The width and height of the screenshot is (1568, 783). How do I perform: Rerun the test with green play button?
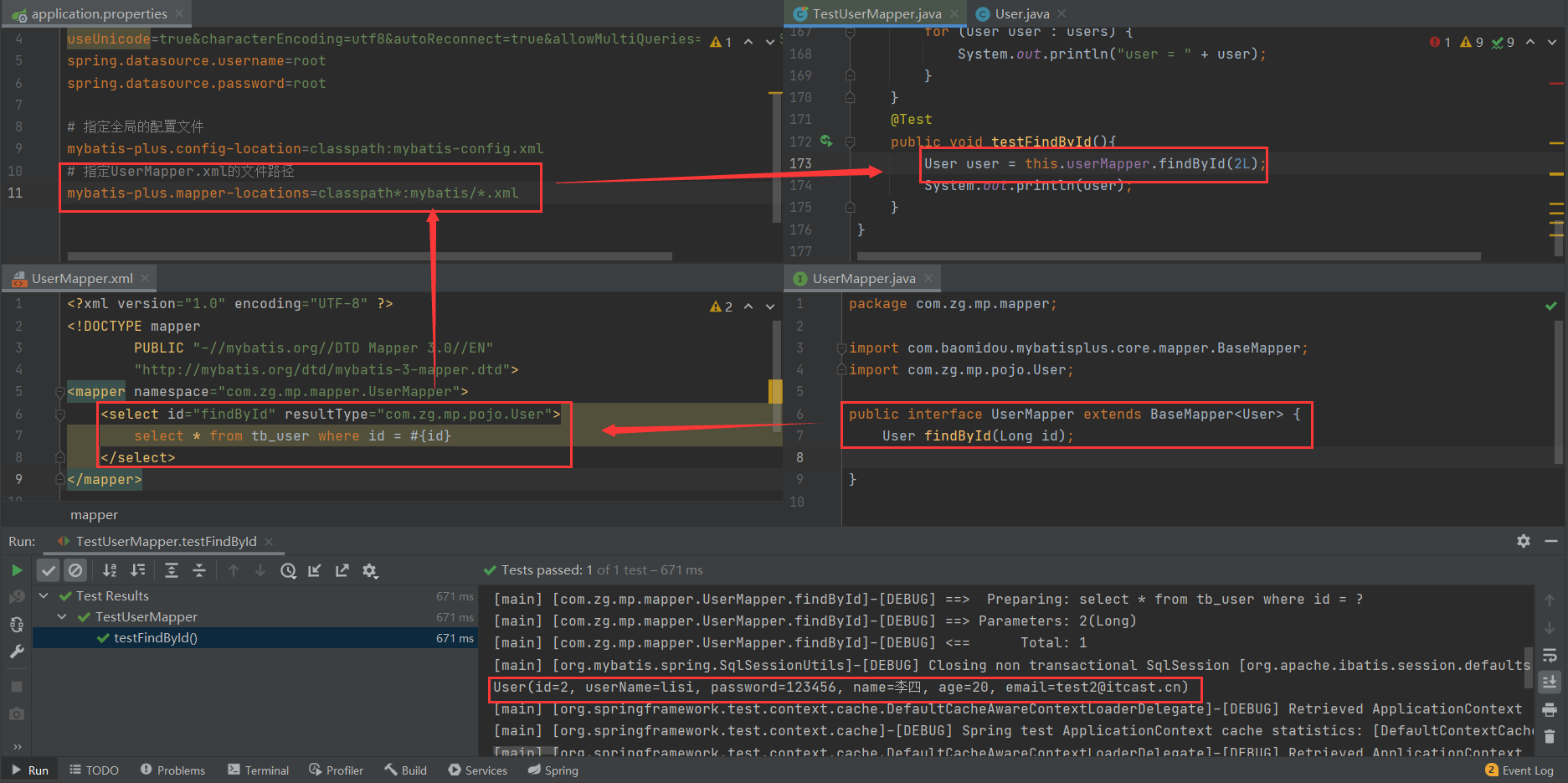click(17, 570)
